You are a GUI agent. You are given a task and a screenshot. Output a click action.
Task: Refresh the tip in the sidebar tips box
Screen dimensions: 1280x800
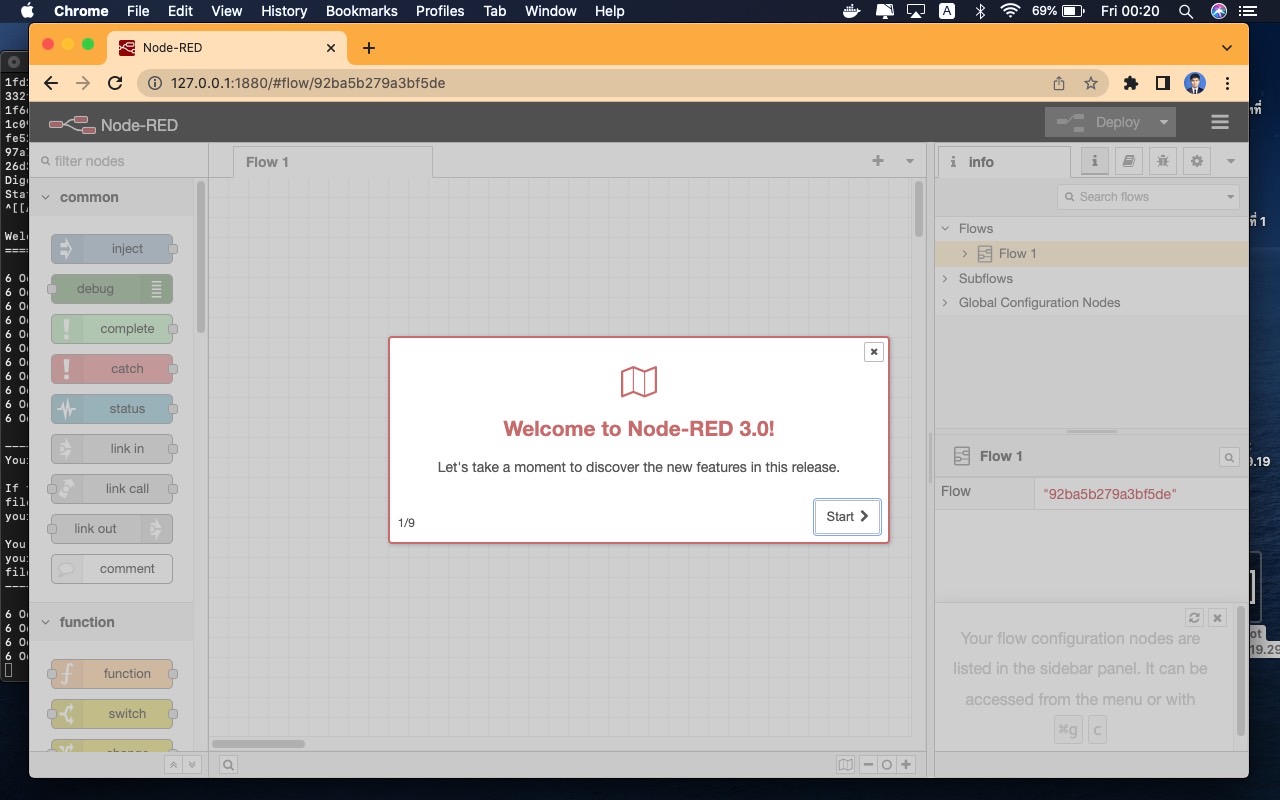[x=1194, y=618]
